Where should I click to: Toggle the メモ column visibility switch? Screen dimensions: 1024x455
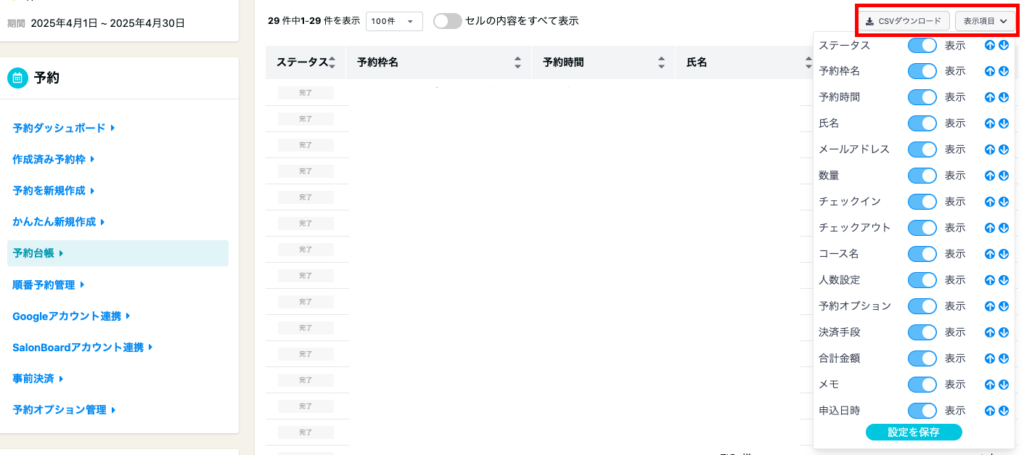(921, 384)
